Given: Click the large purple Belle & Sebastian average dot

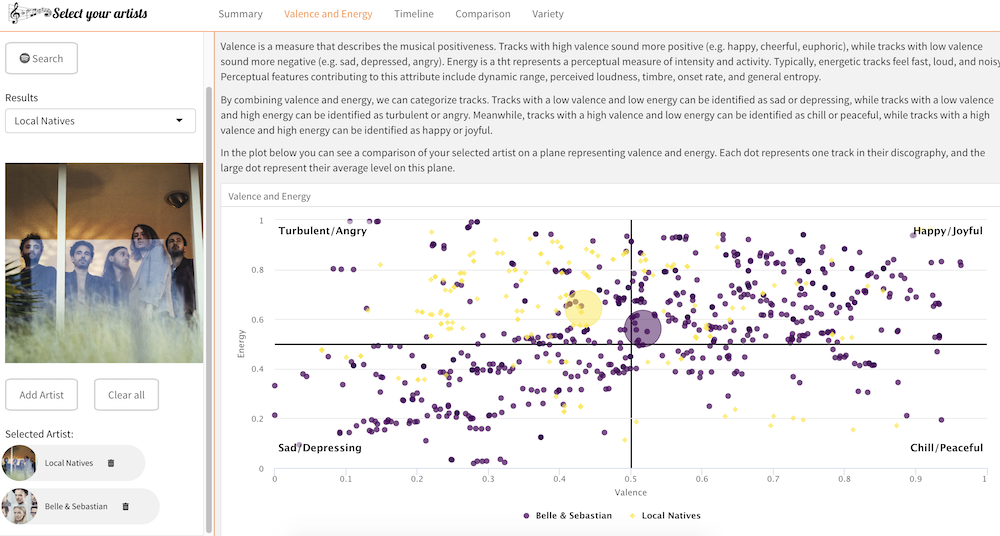Looking at the screenshot, I should point(643,329).
